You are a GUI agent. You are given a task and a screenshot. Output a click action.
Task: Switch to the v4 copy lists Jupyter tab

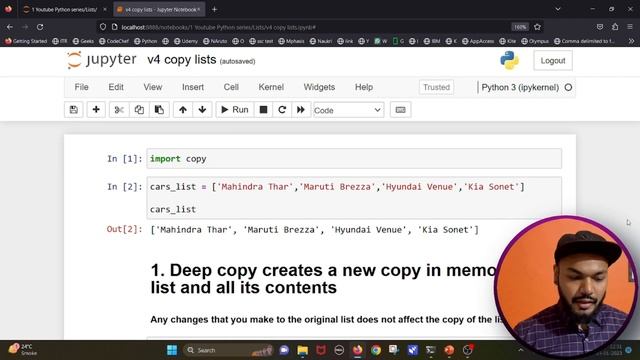click(160, 9)
